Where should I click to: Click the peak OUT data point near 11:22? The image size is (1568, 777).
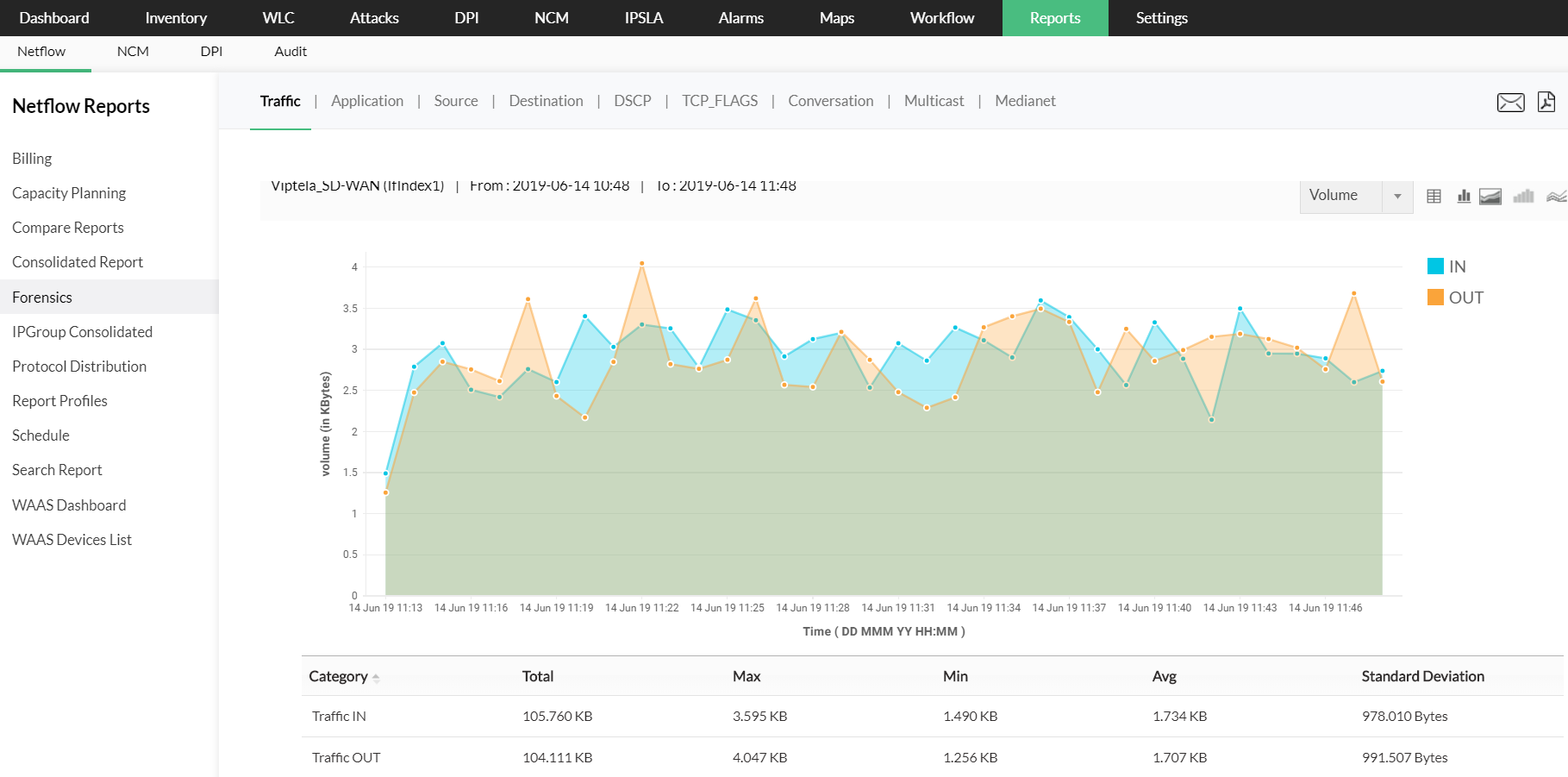[641, 264]
